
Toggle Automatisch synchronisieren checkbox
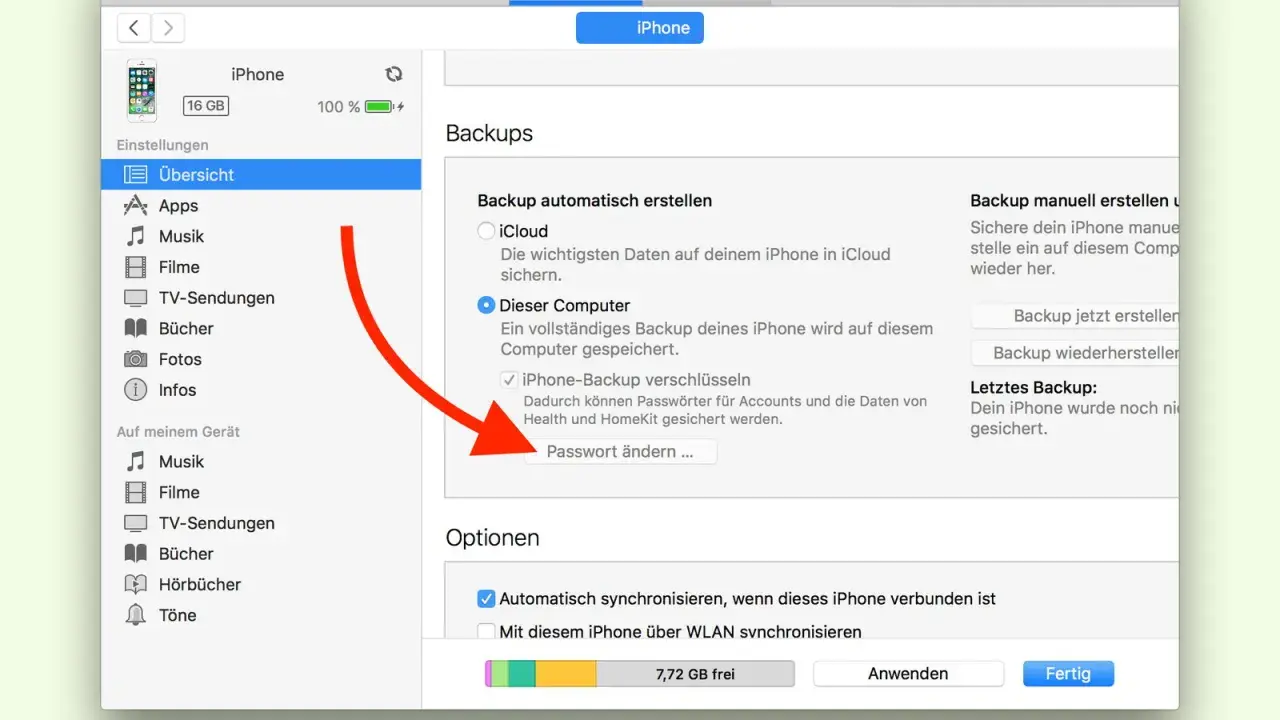[x=486, y=599]
